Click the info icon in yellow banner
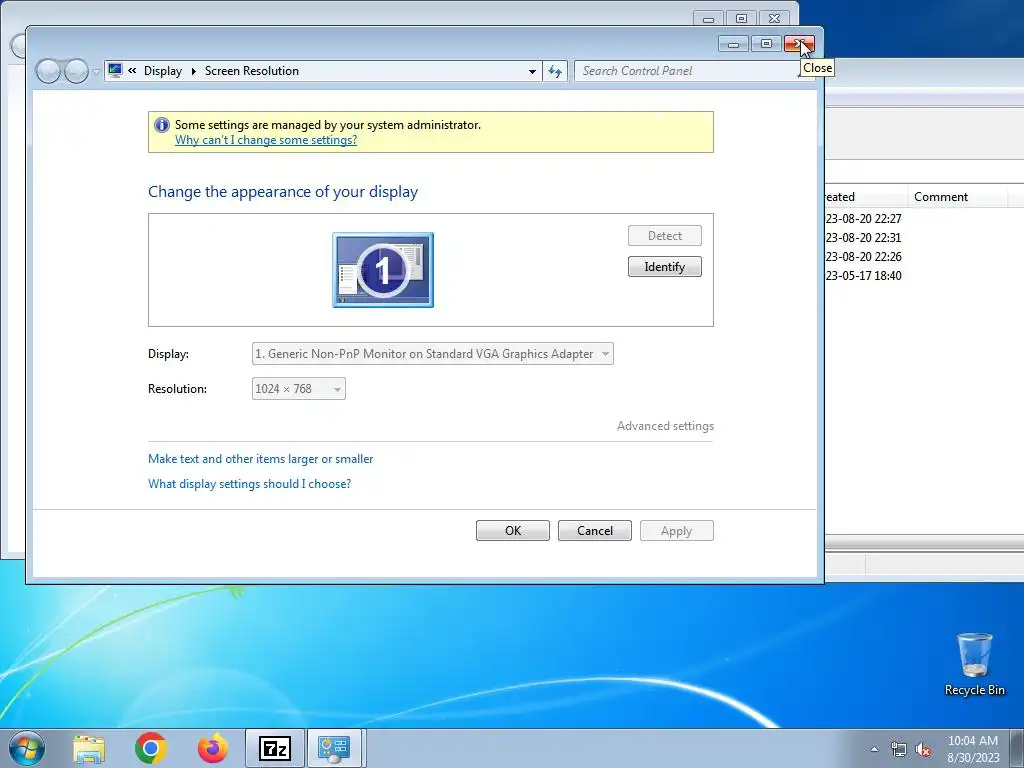The width and height of the screenshot is (1024, 768). [161, 125]
